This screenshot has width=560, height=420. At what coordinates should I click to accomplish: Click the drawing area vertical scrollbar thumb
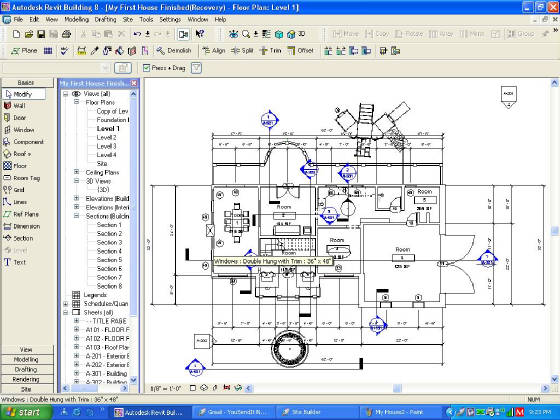tap(554, 231)
